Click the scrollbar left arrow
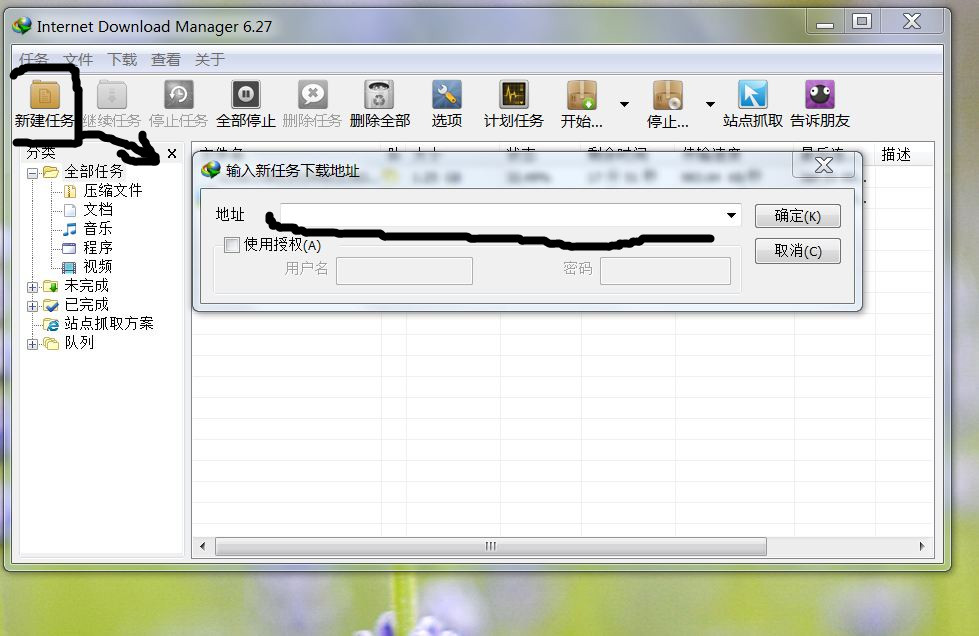 (202, 546)
